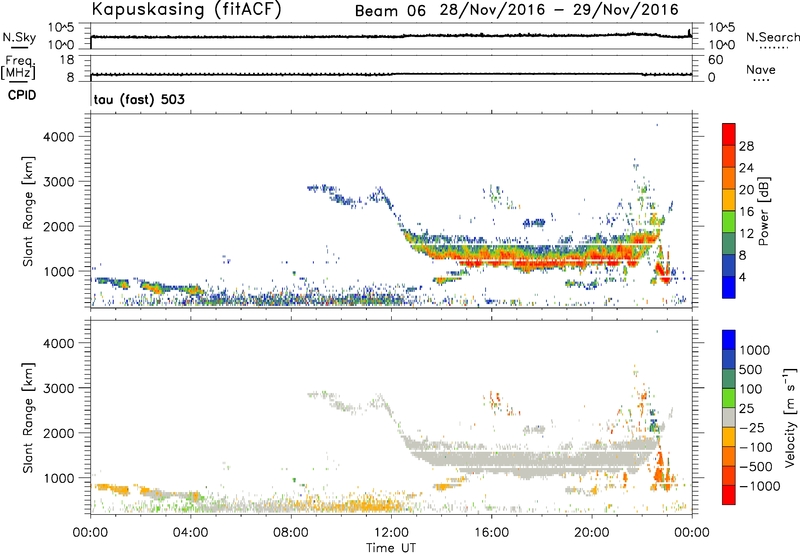800x554 pixels.
Task: Click the N.Search legend label
Action: 772,37
